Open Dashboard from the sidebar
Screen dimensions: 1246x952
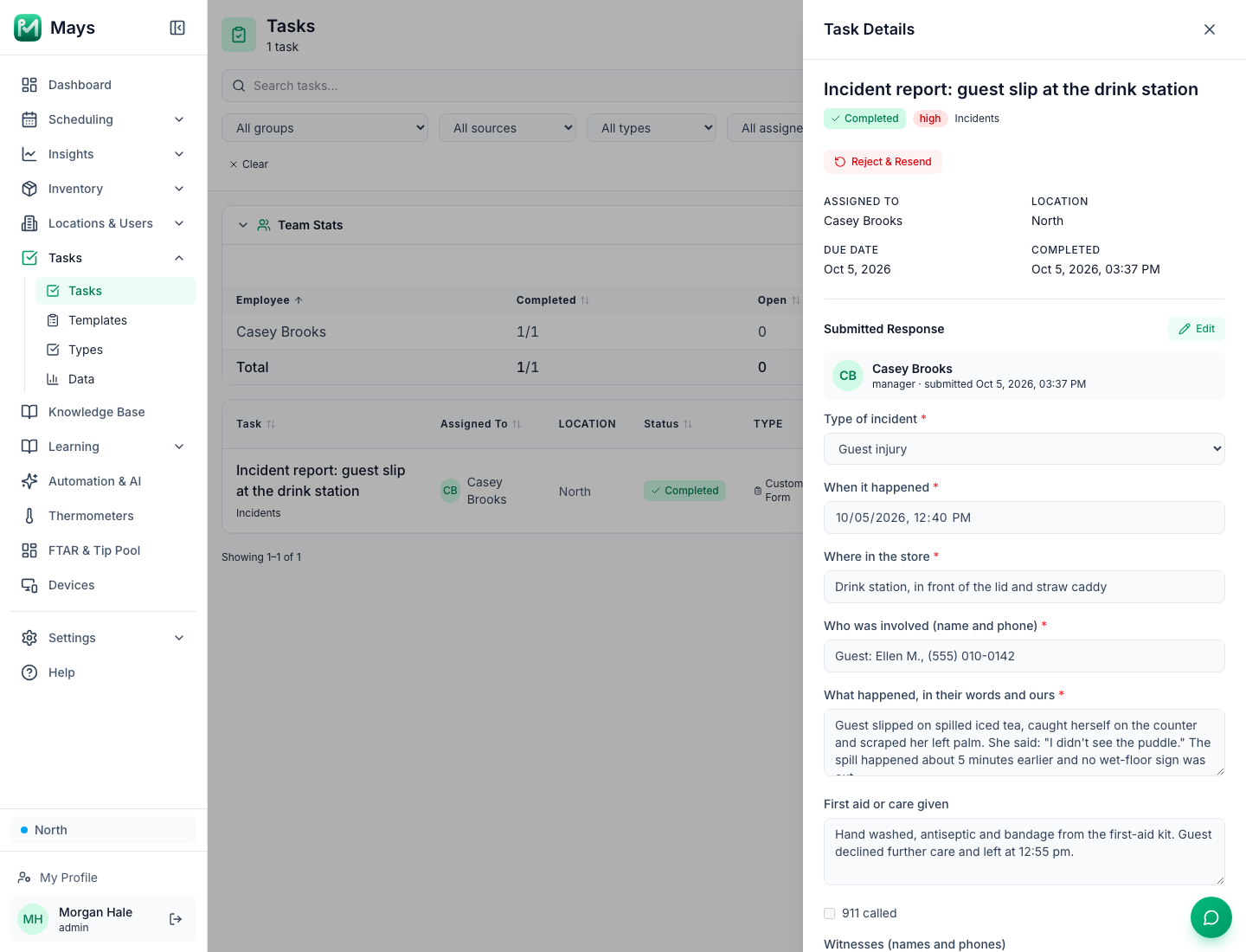pyautogui.click(x=103, y=85)
